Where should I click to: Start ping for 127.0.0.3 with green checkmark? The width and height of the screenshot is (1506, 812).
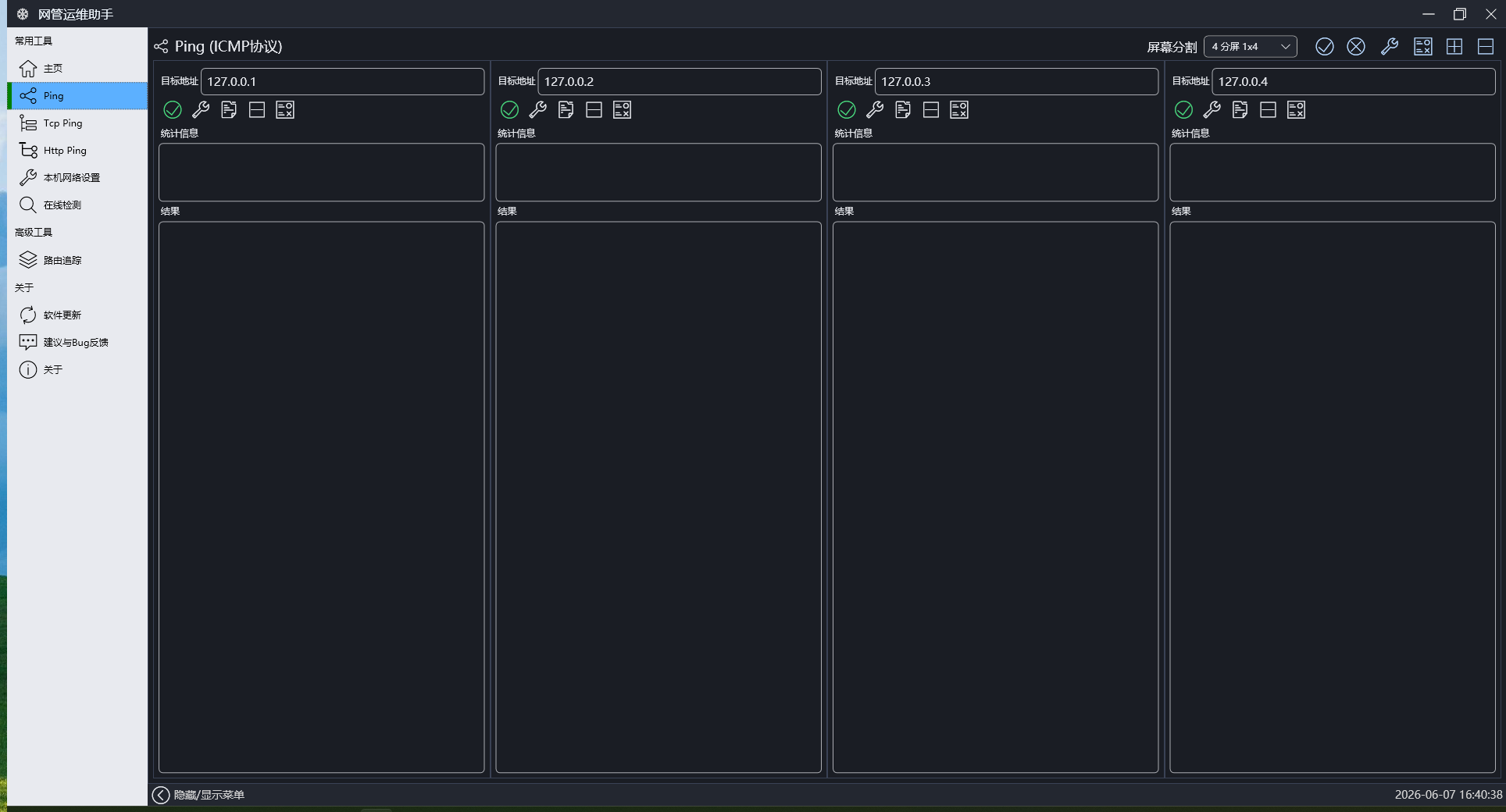point(847,110)
